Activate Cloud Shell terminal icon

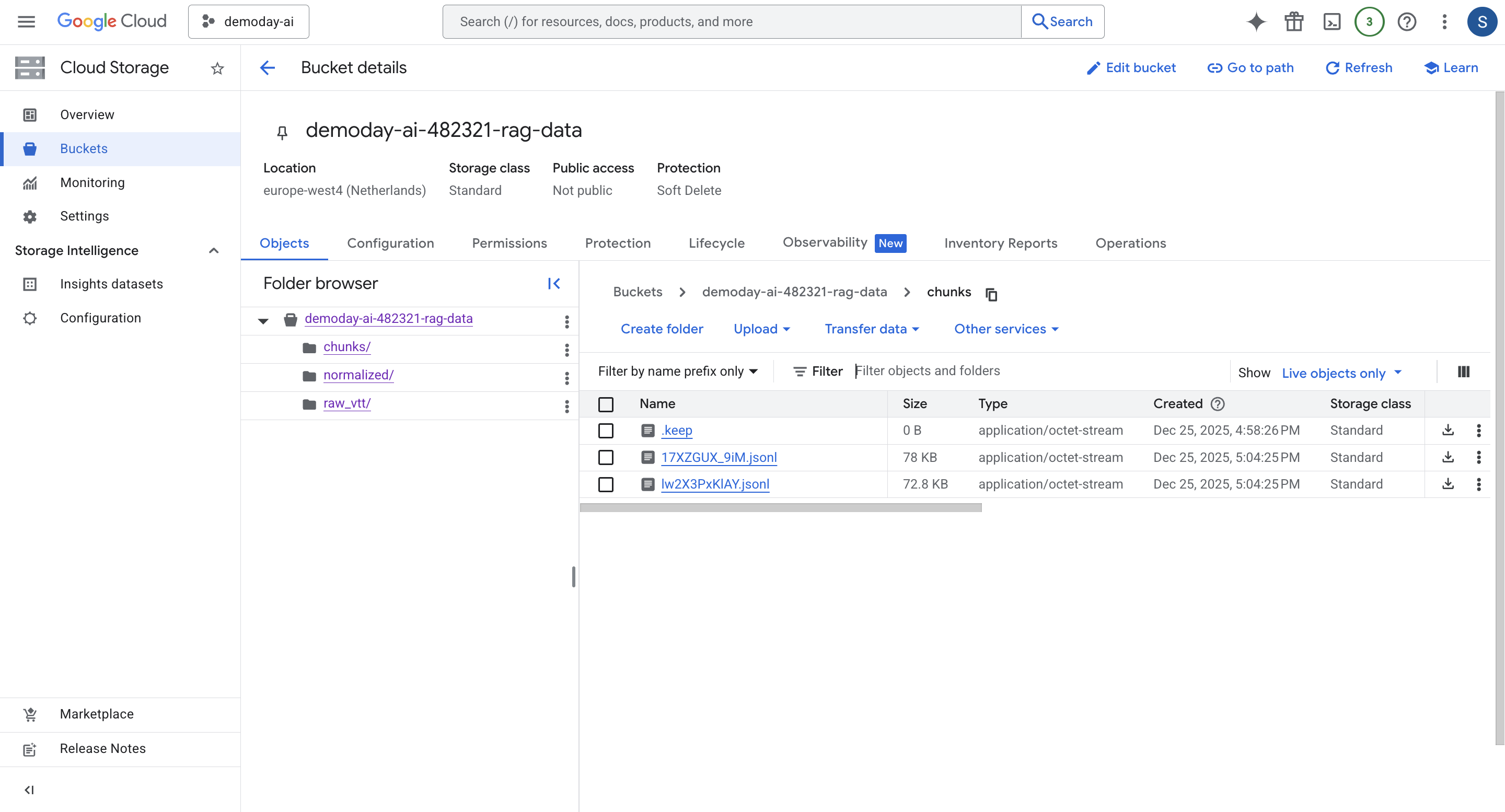[x=1332, y=21]
